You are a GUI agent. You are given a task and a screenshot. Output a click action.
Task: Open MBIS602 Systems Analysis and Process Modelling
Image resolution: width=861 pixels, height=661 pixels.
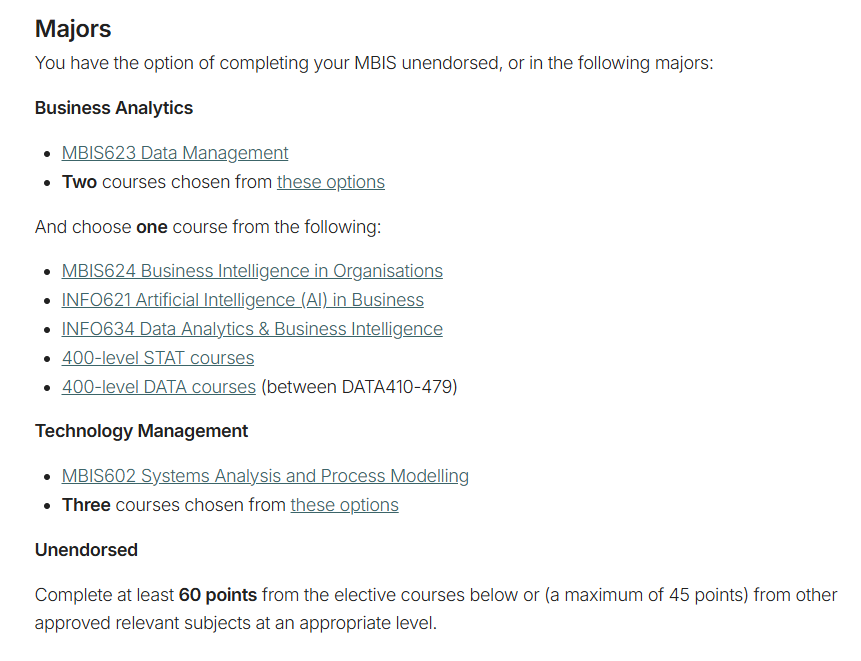coord(265,476)
